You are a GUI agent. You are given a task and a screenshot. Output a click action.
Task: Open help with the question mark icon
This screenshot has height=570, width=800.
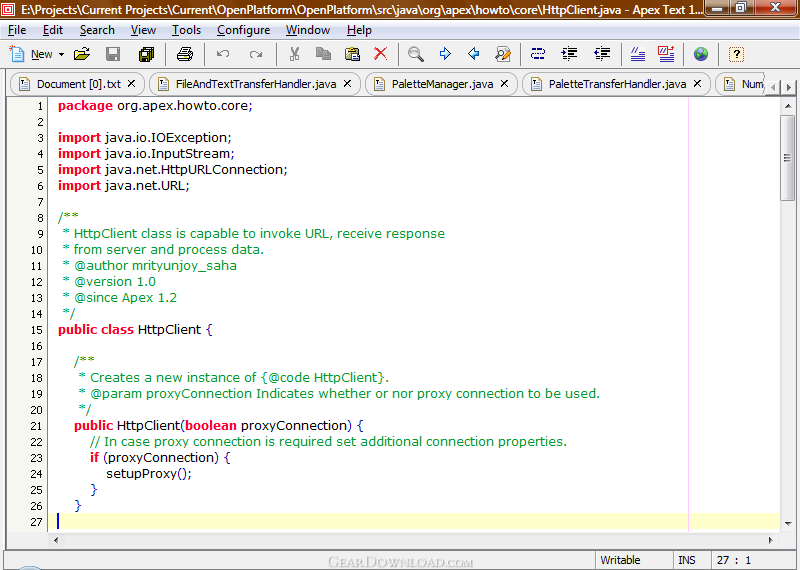point(736,54)
